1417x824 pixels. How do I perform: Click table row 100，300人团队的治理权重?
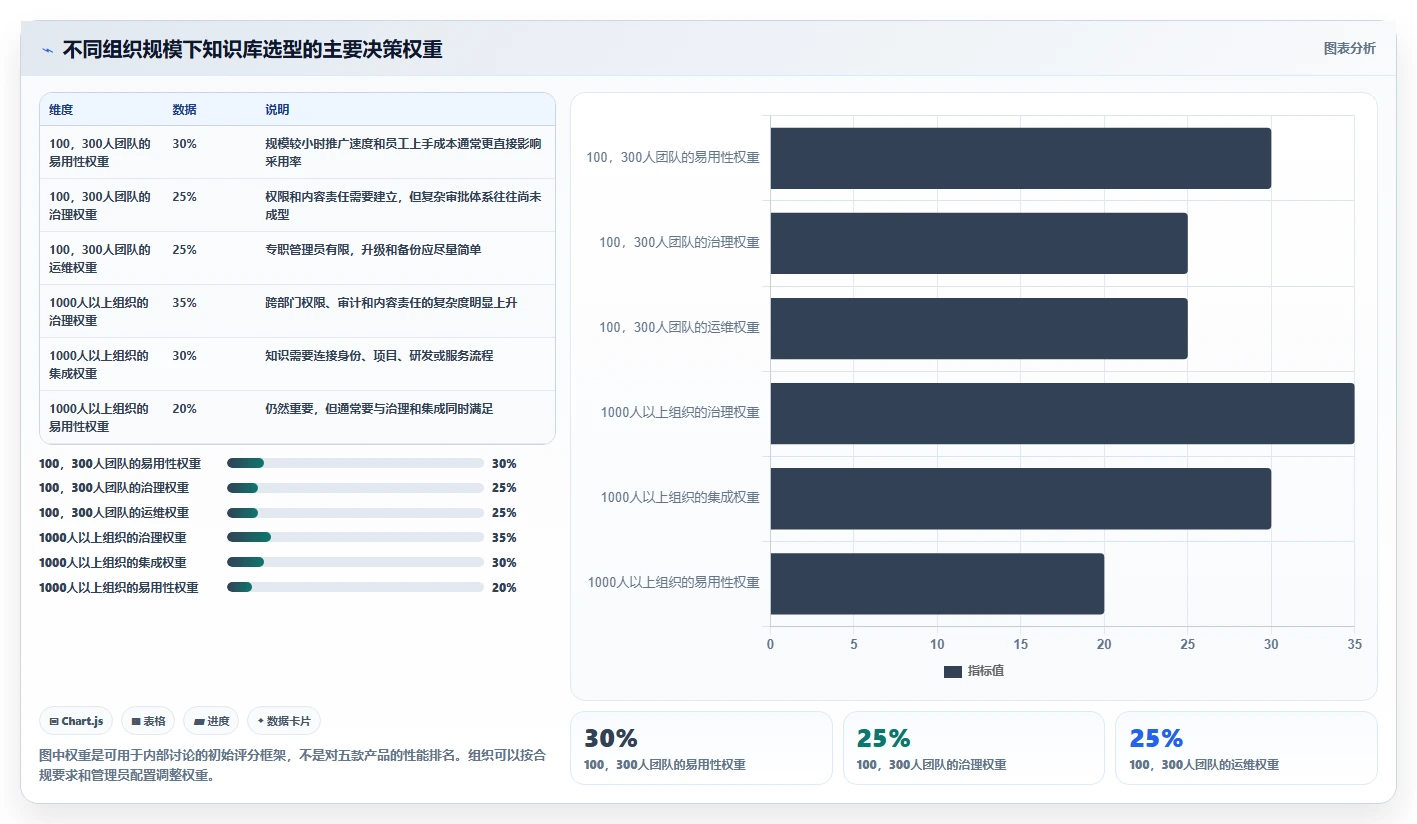tap(297, 205)
